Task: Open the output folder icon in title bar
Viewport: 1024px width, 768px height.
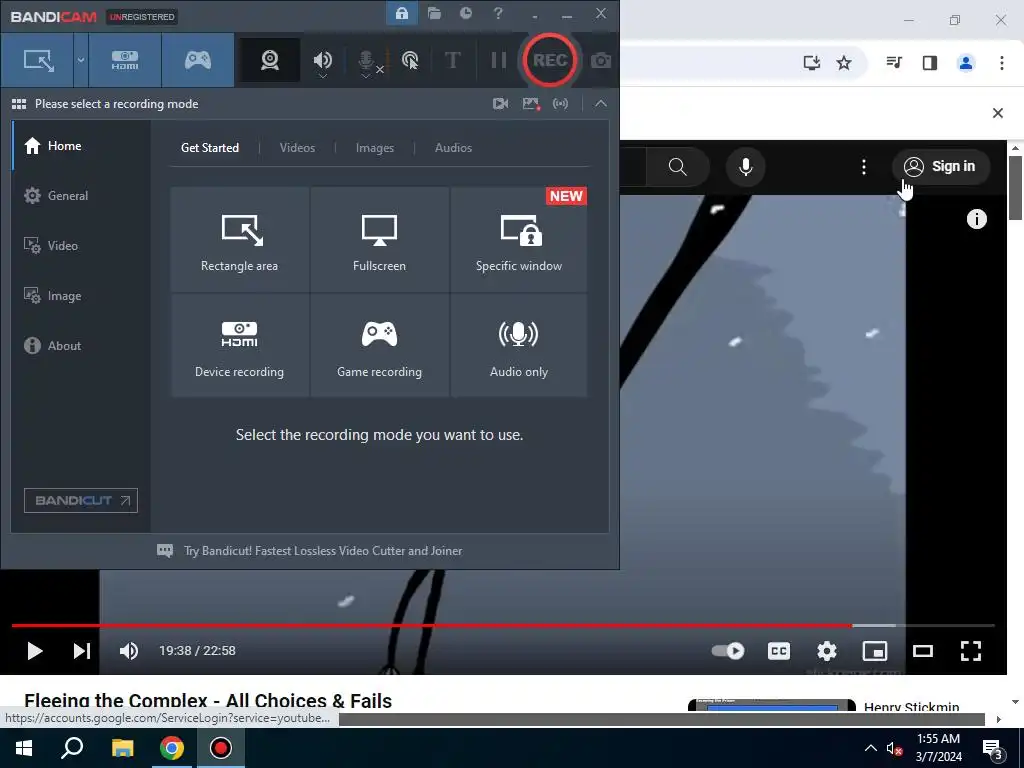Action: 434,13
